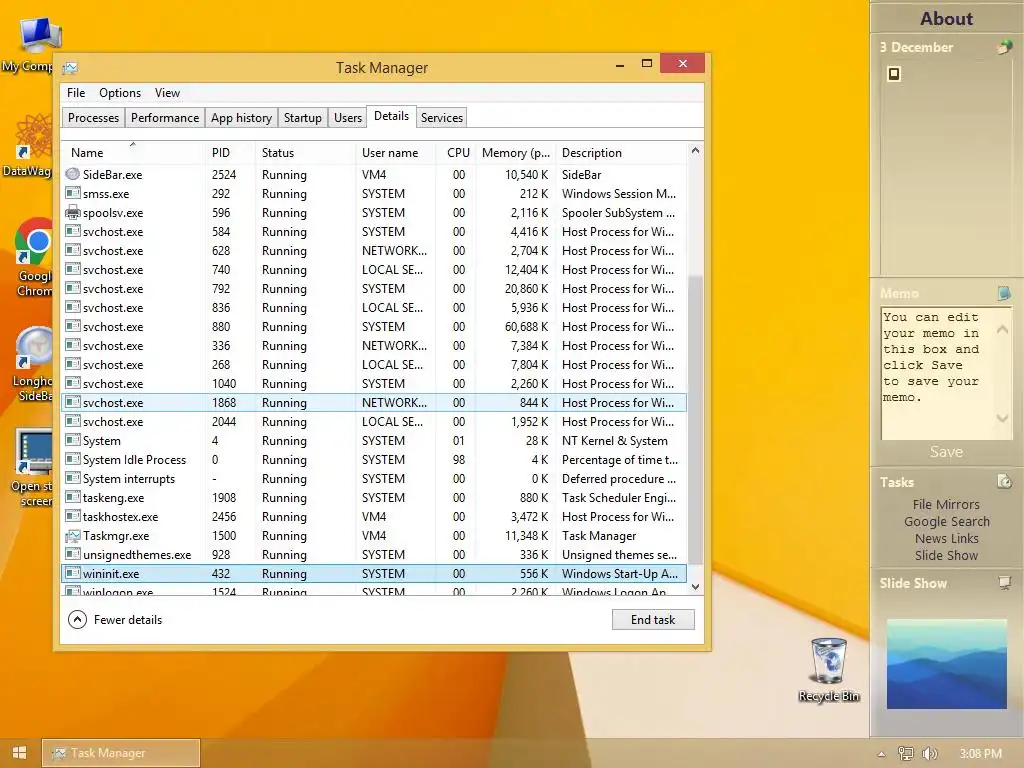Switch to Processes tab
1024x768 pixels.
point(93,118)
